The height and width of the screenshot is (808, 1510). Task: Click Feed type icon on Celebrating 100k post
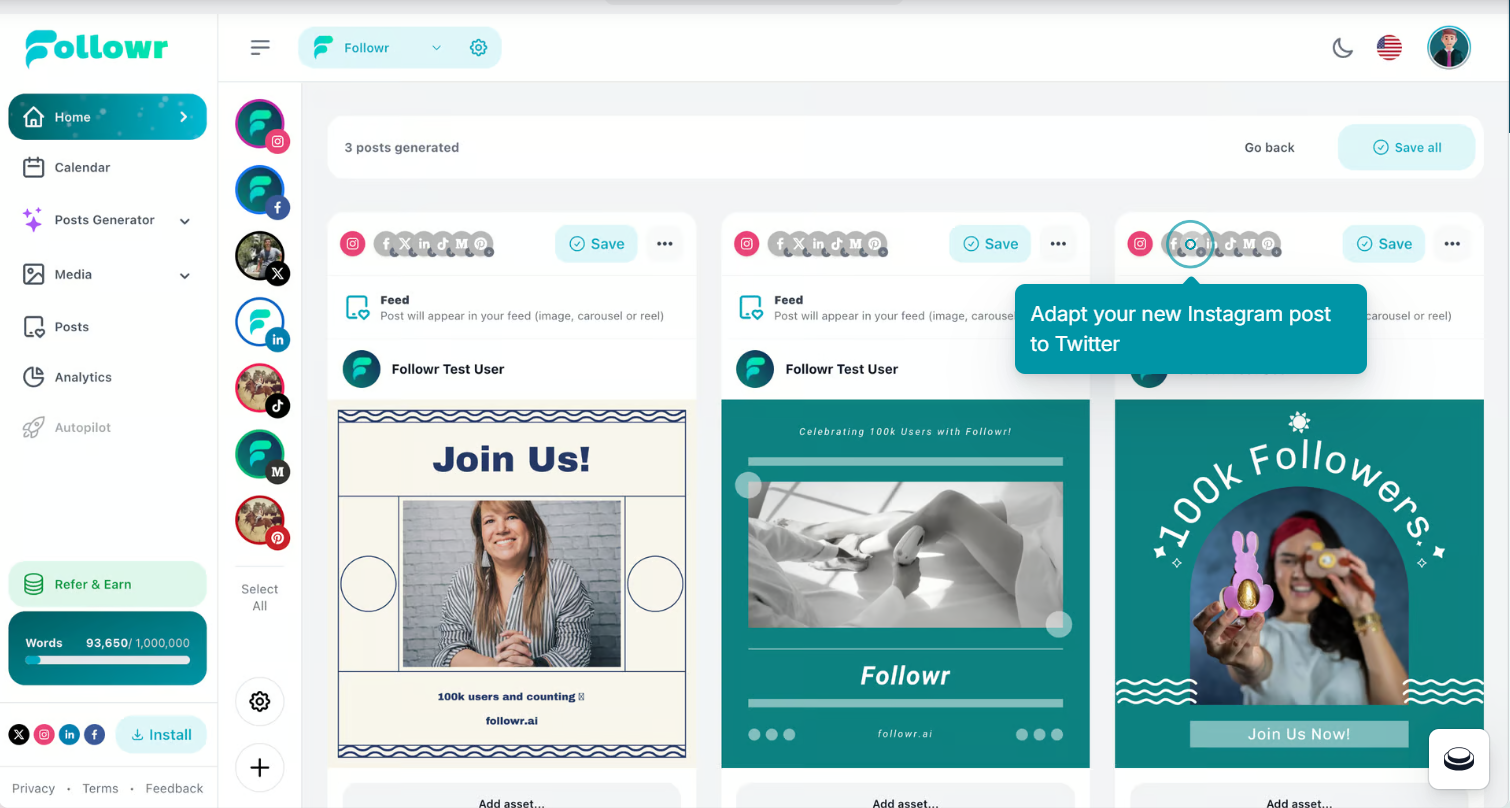[751, 308]
